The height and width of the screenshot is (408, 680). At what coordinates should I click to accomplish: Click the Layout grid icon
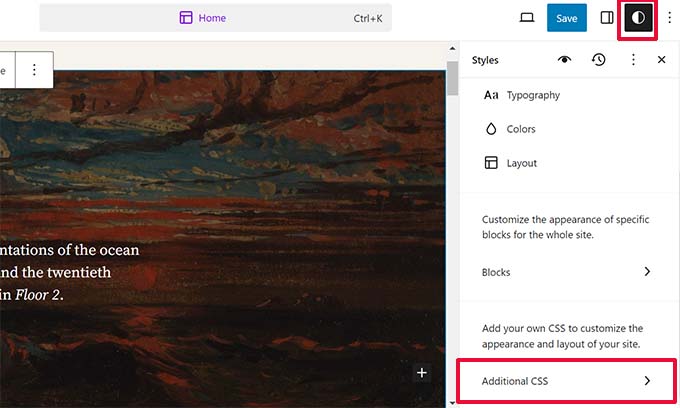tap(491, 163)
